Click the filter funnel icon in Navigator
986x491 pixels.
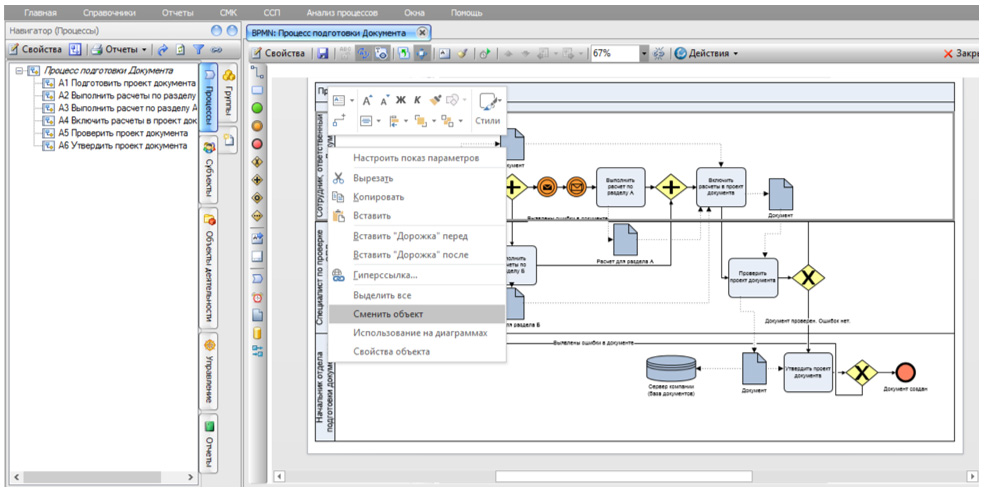point(198,49)
